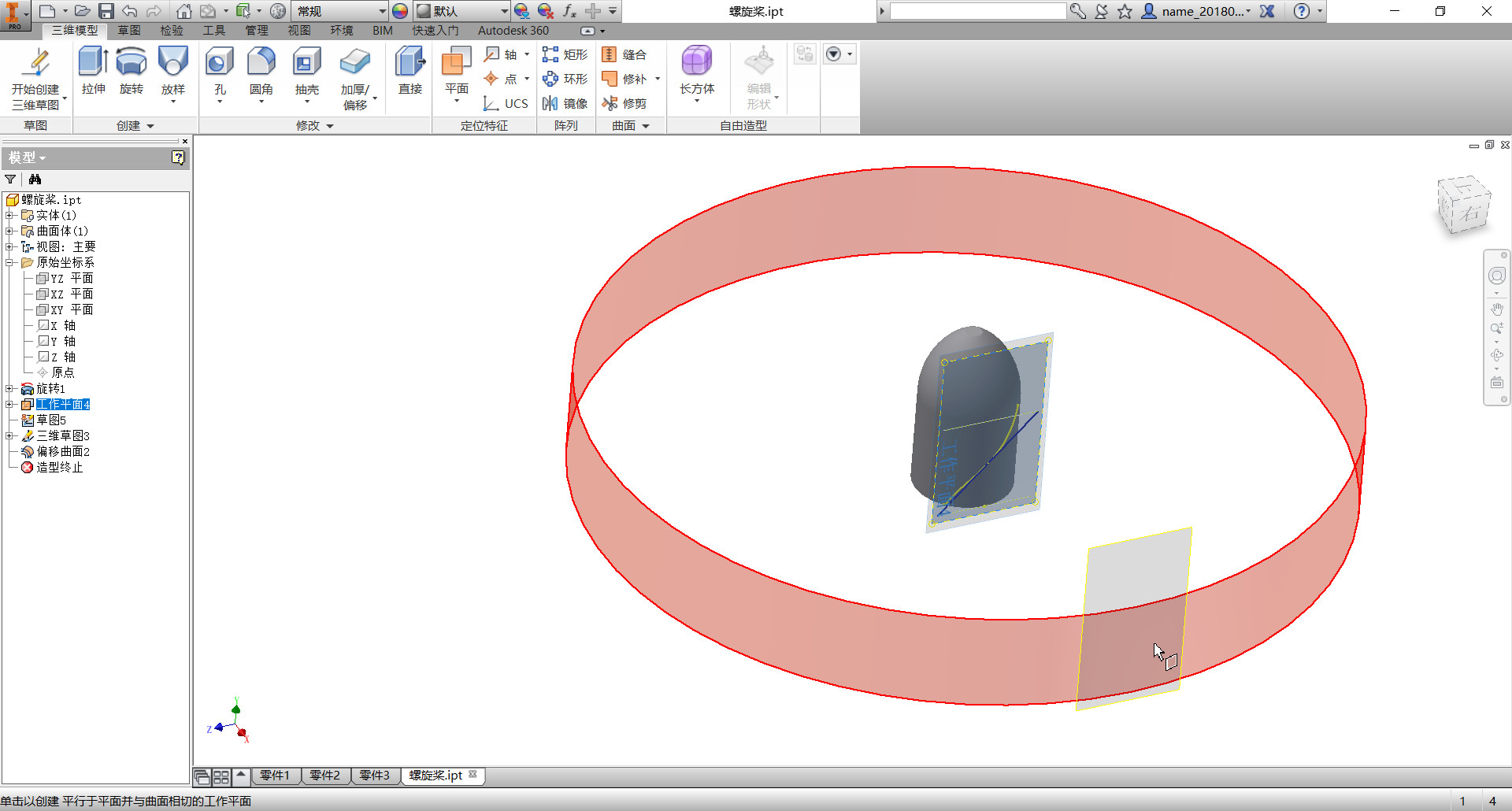
Task: Choose the 修剪 (Trim) surface tool
Action: tap(624, 103)
